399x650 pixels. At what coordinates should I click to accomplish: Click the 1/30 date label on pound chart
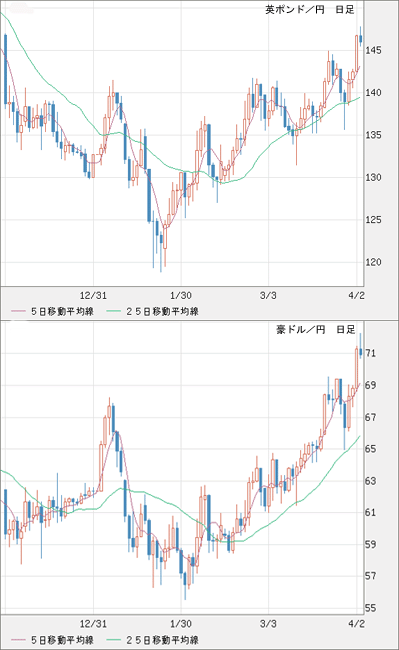click(x=181, y=296)
